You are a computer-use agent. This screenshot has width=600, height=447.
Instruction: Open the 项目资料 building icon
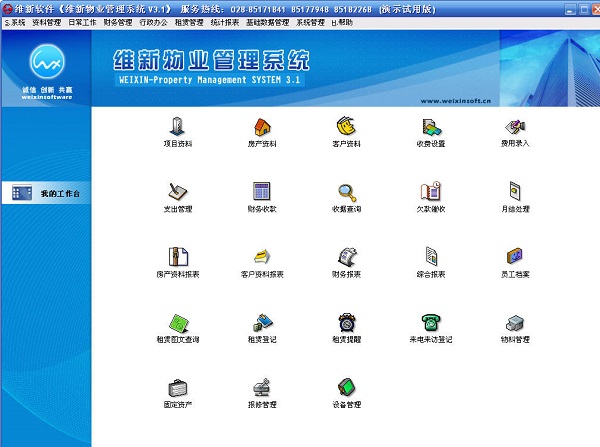coord(177,127)
